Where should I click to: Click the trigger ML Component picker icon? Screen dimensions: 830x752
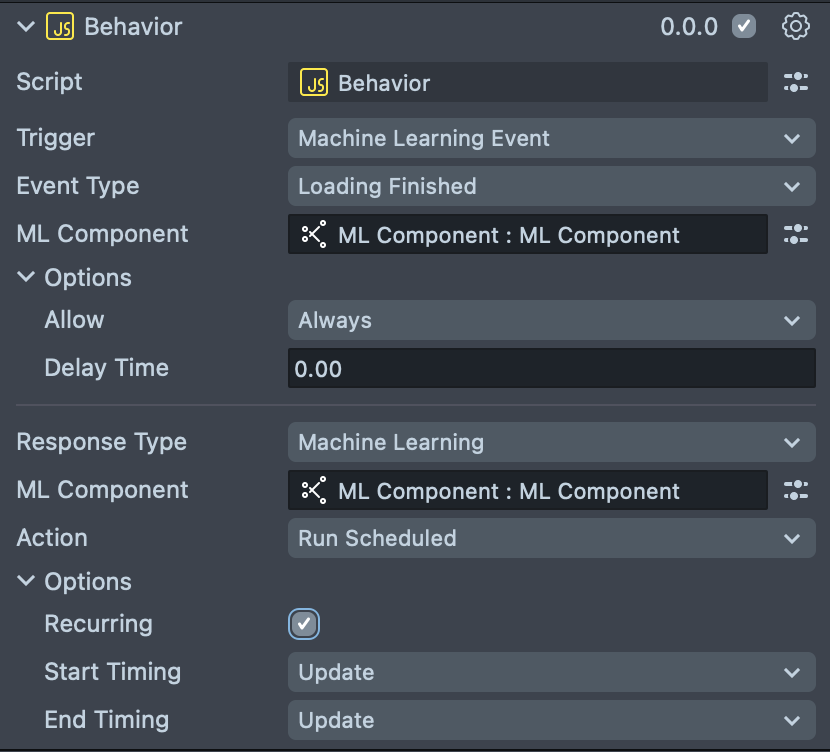point(796,235)
